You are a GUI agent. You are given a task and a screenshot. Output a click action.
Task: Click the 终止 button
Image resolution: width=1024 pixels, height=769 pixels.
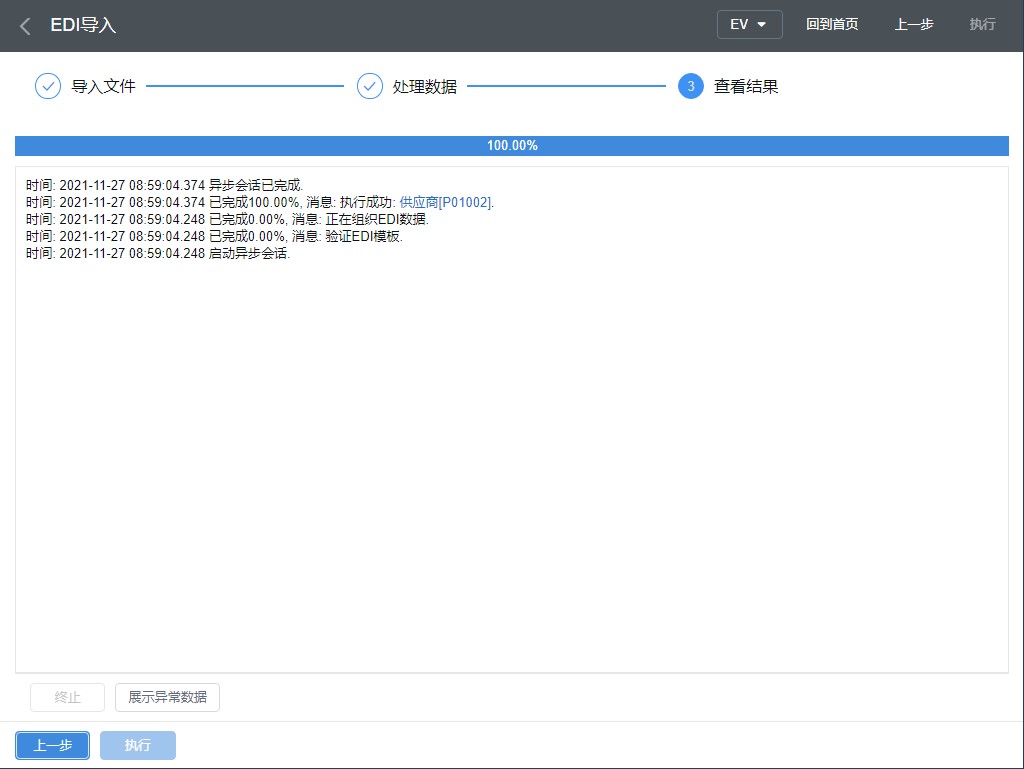point(67,697)
